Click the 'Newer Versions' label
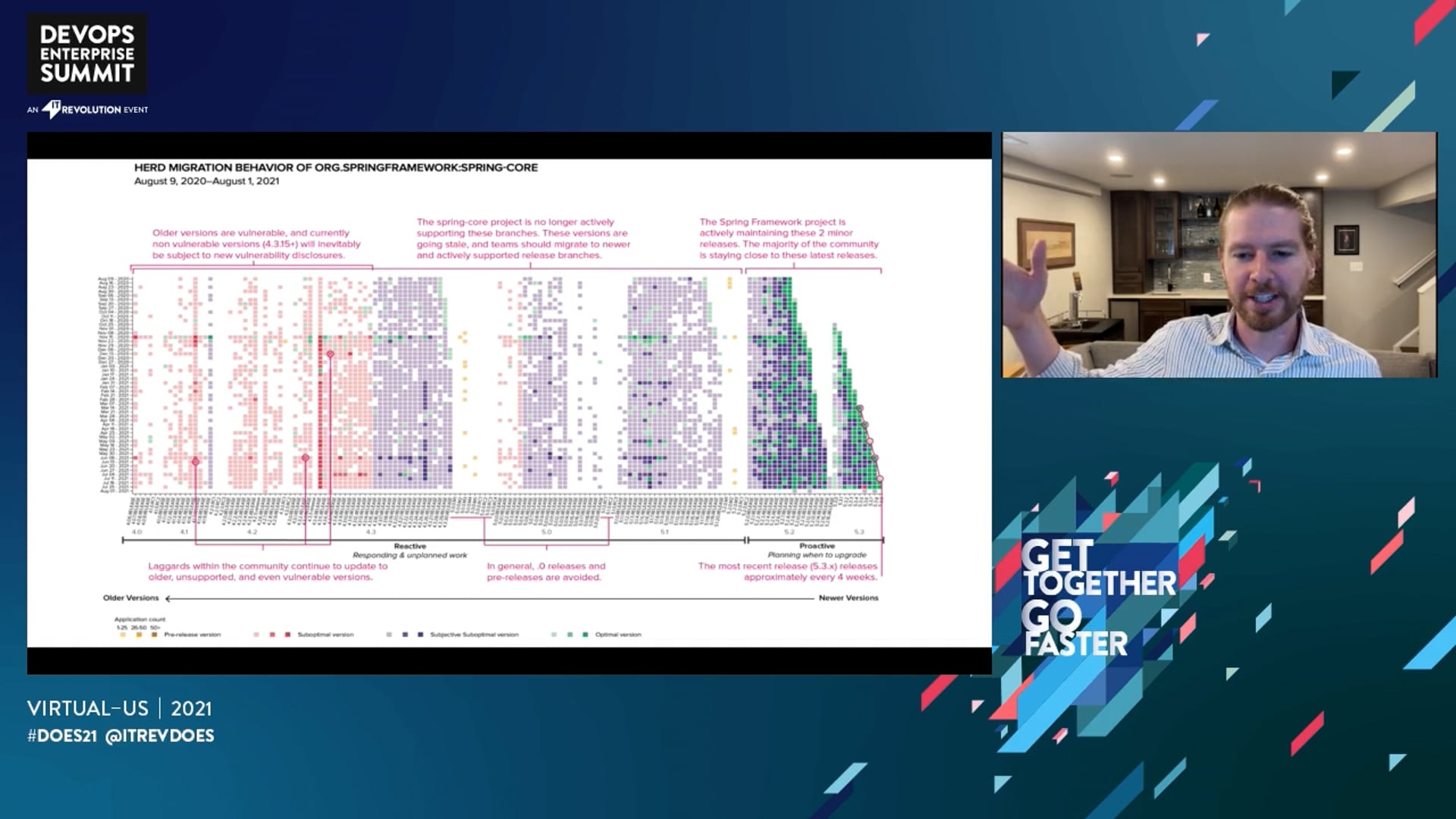 849,598
